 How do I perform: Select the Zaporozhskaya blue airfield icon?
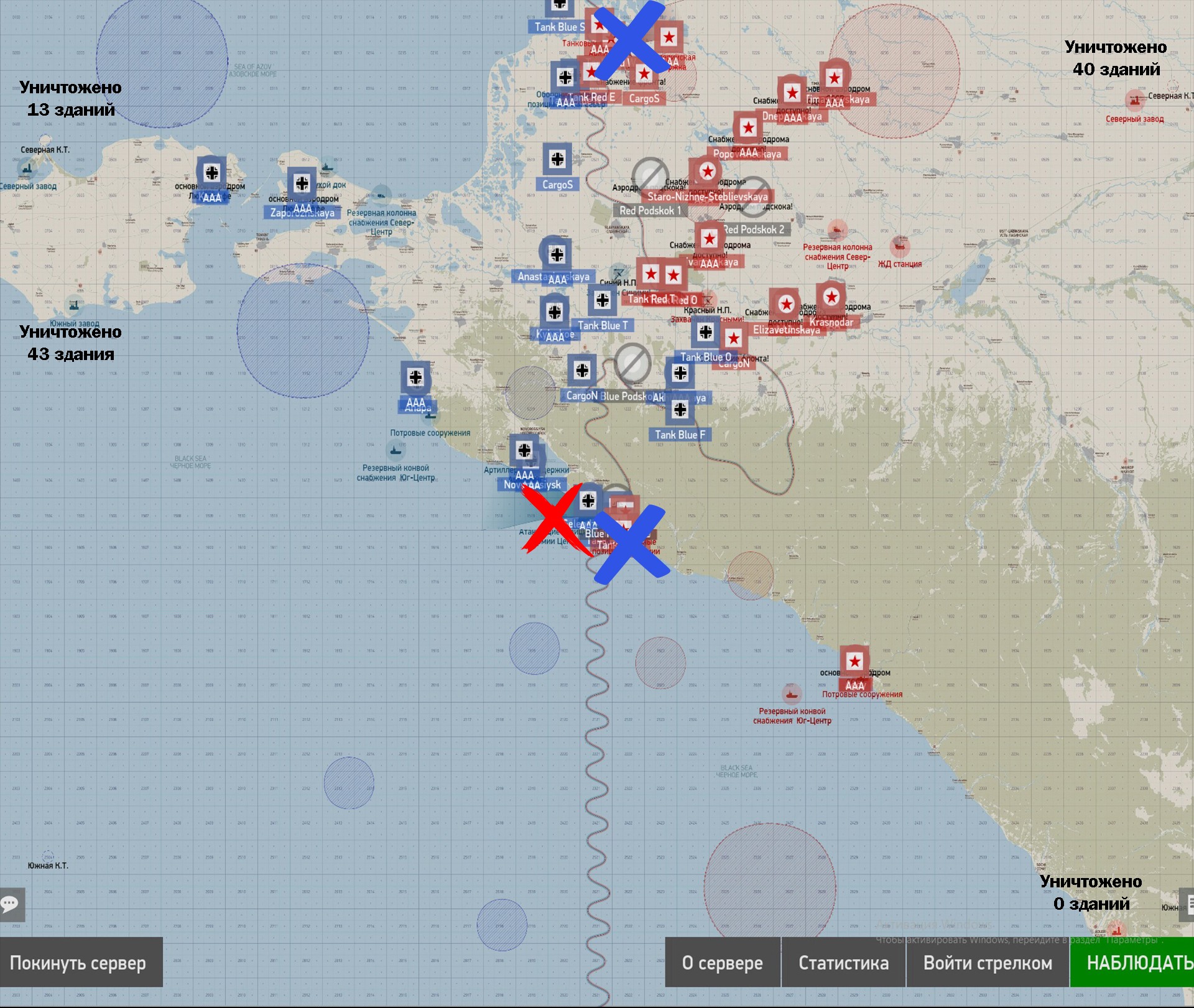302,183
